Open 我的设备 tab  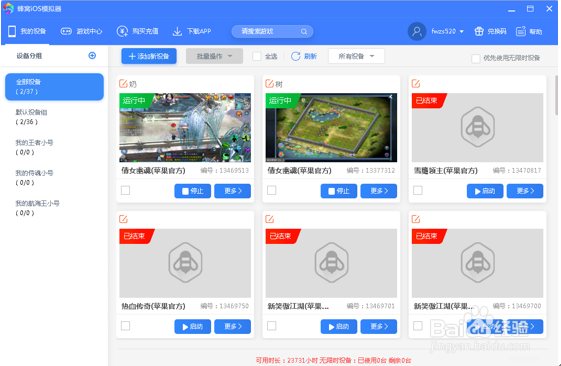[x=27, y=31]
